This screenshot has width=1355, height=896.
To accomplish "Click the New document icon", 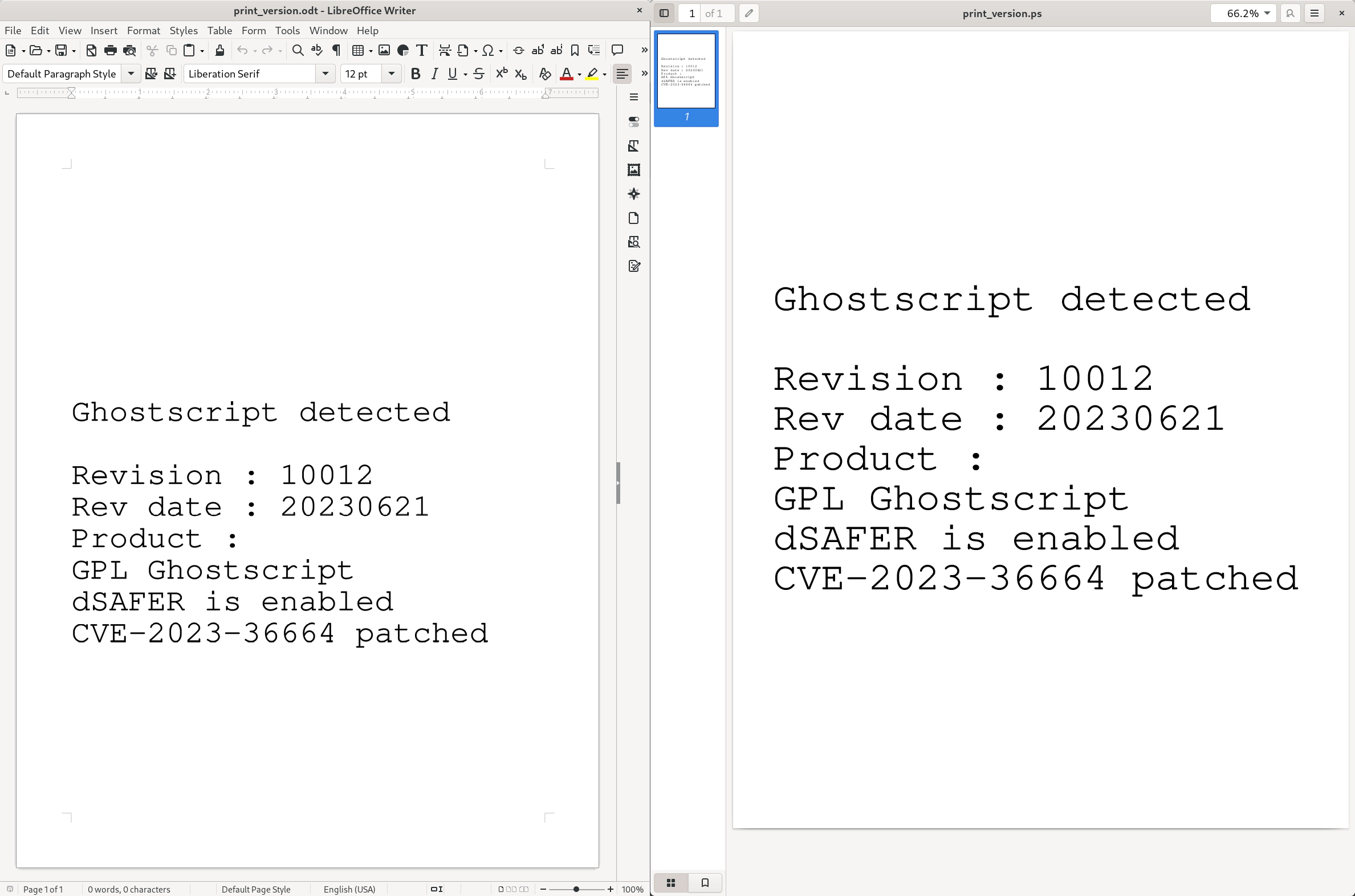I will point(10,50).
